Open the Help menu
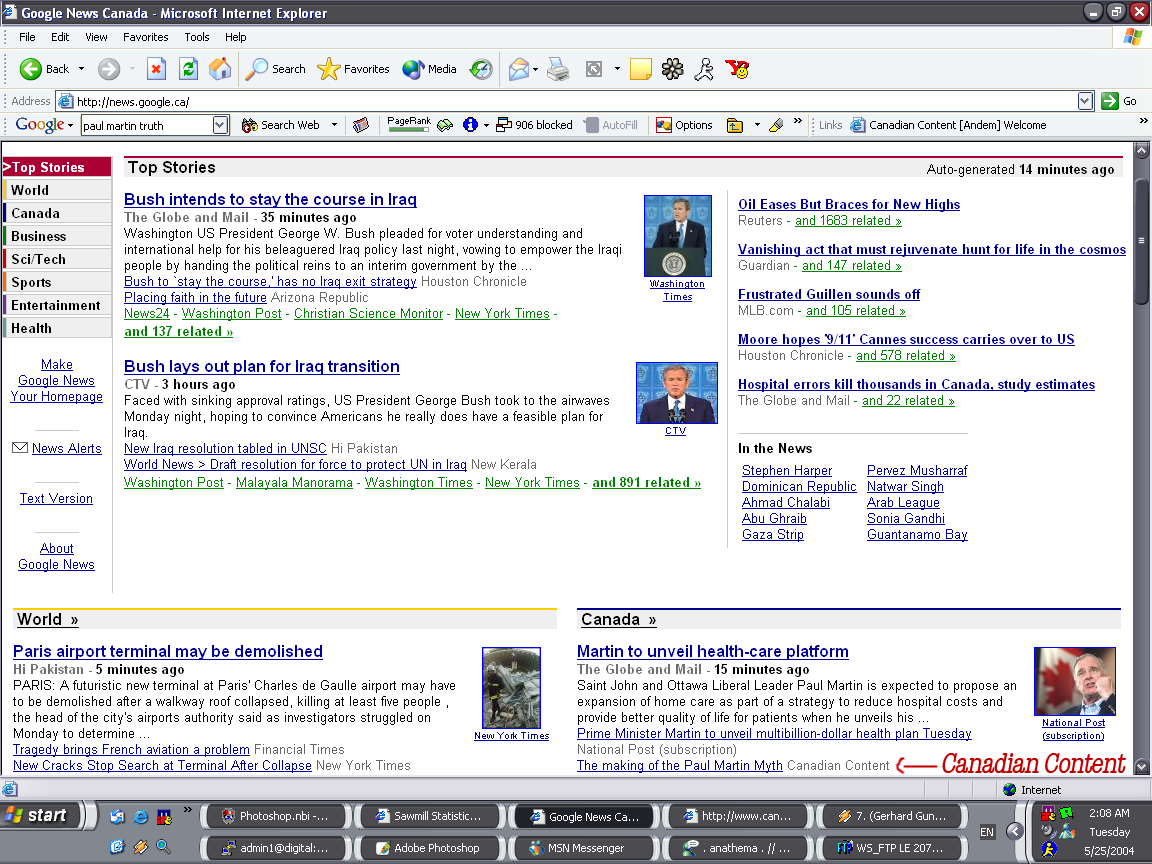The width and height of the screenshot is (1152, 864). (236, 37)
